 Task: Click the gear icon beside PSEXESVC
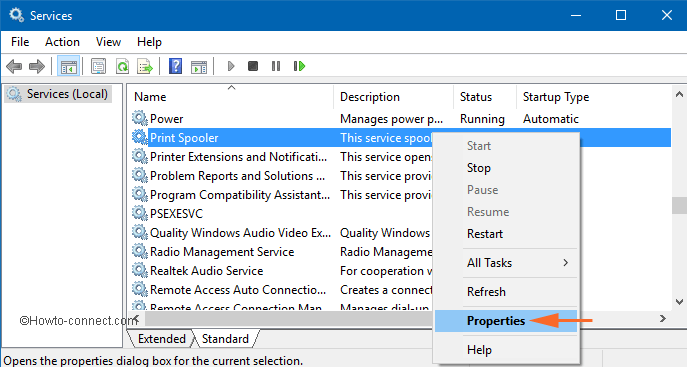click(140, 213)
